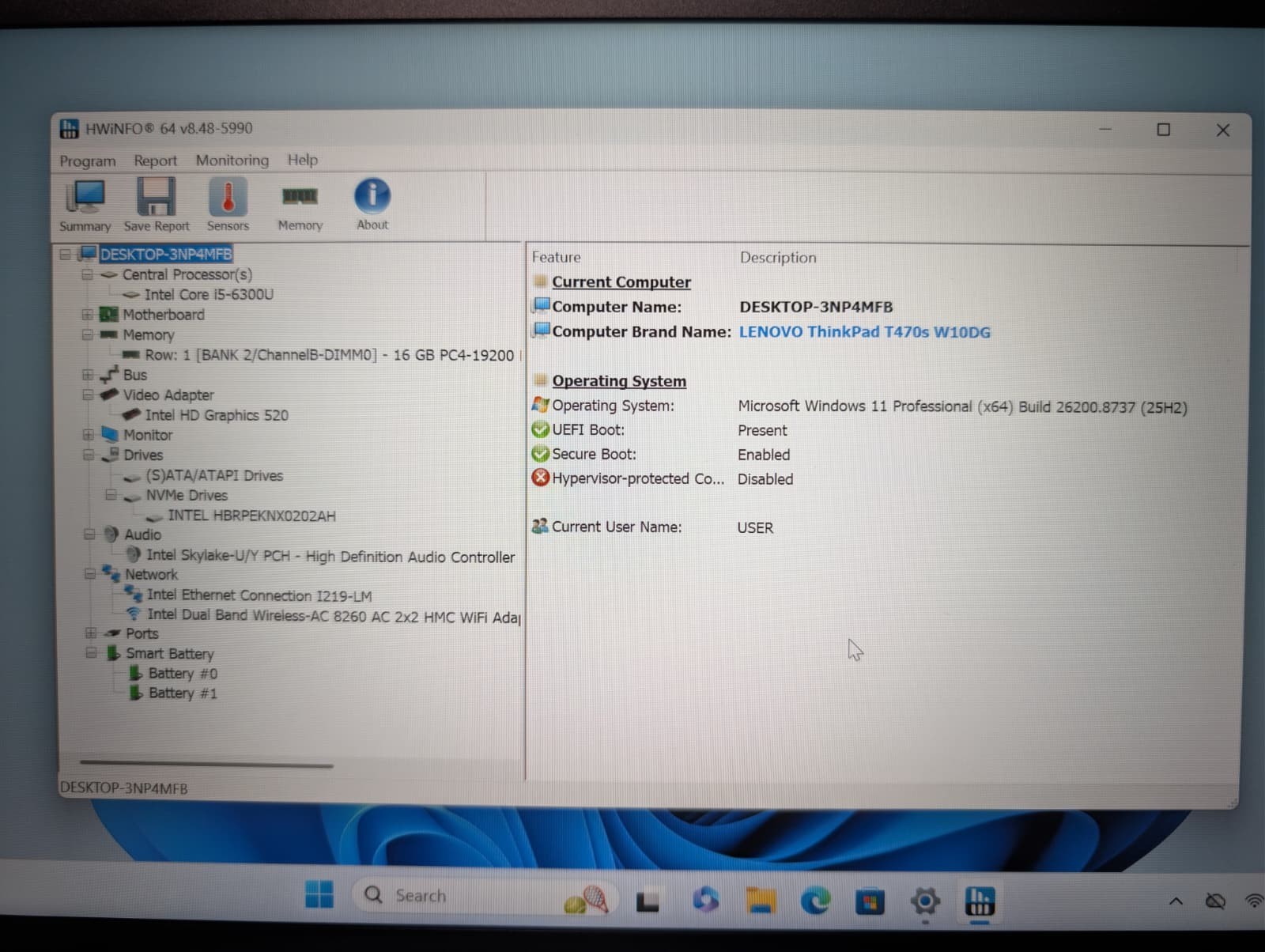This screenshot has width=1265, height=952.
Task: Open the Program menu
Action: pyautogui.click(x=88, y=161)
